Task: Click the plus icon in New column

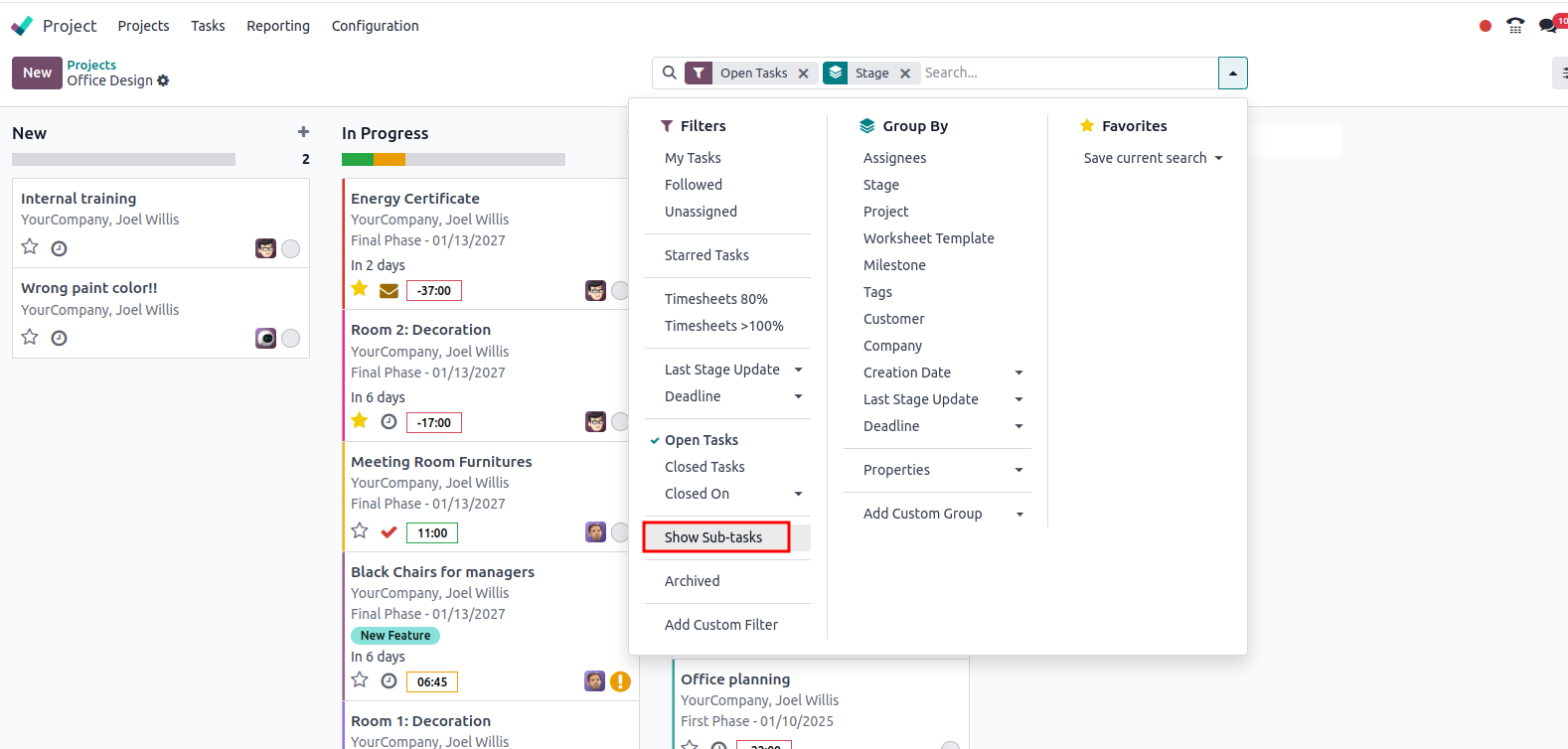Action: [x=303, y=132]
